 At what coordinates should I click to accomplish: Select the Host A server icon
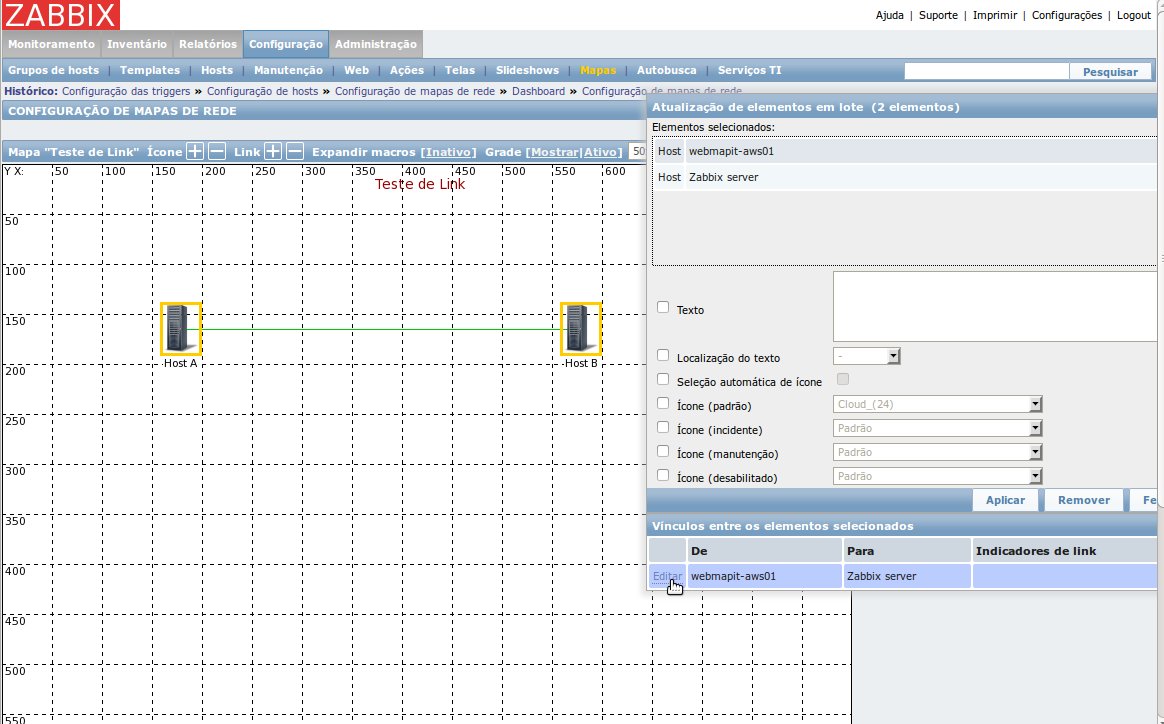click(x=180, y=328)
